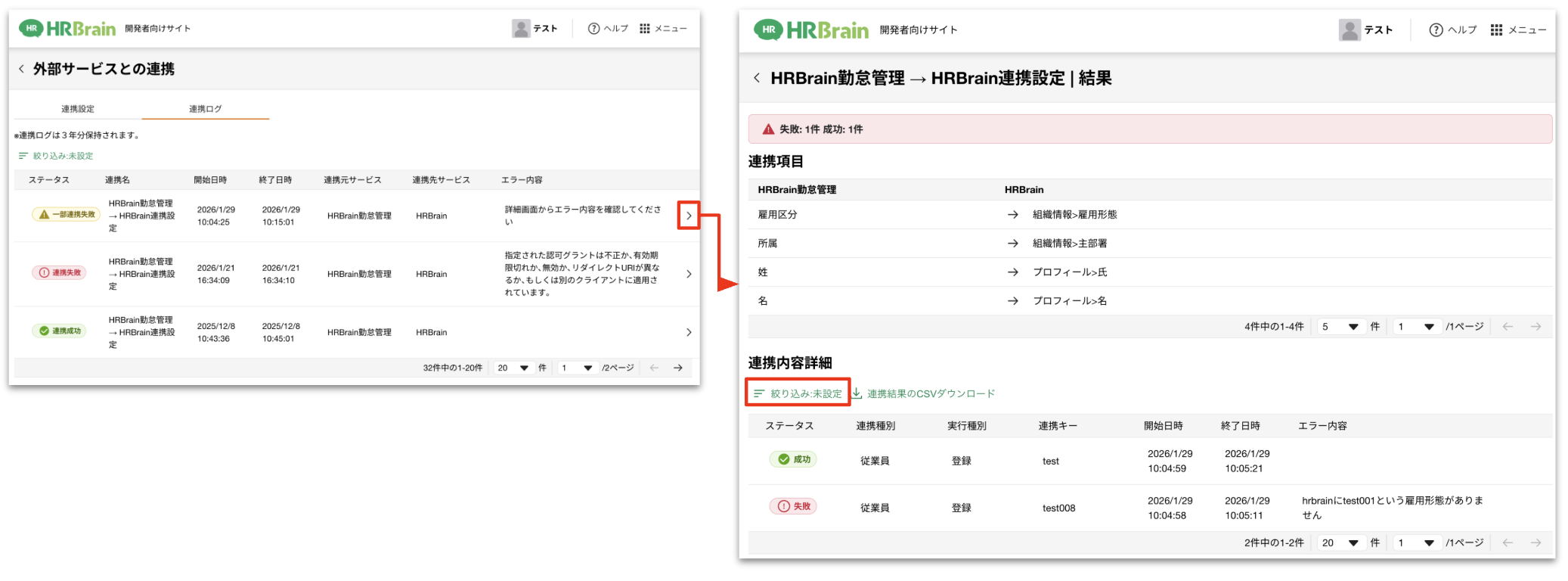Click the 失敗 status badge for test008
This screenshot has width=1568, height=581.
[793, 506]
